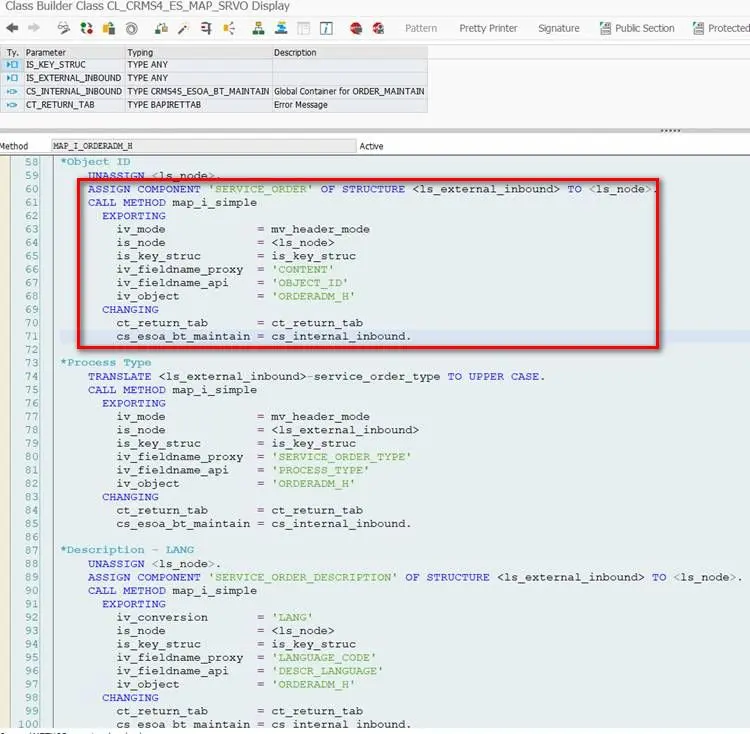The width and height of the screenshot is (750, 734).
Task: Set breakpoint using red stop icon
Action: 356,29
